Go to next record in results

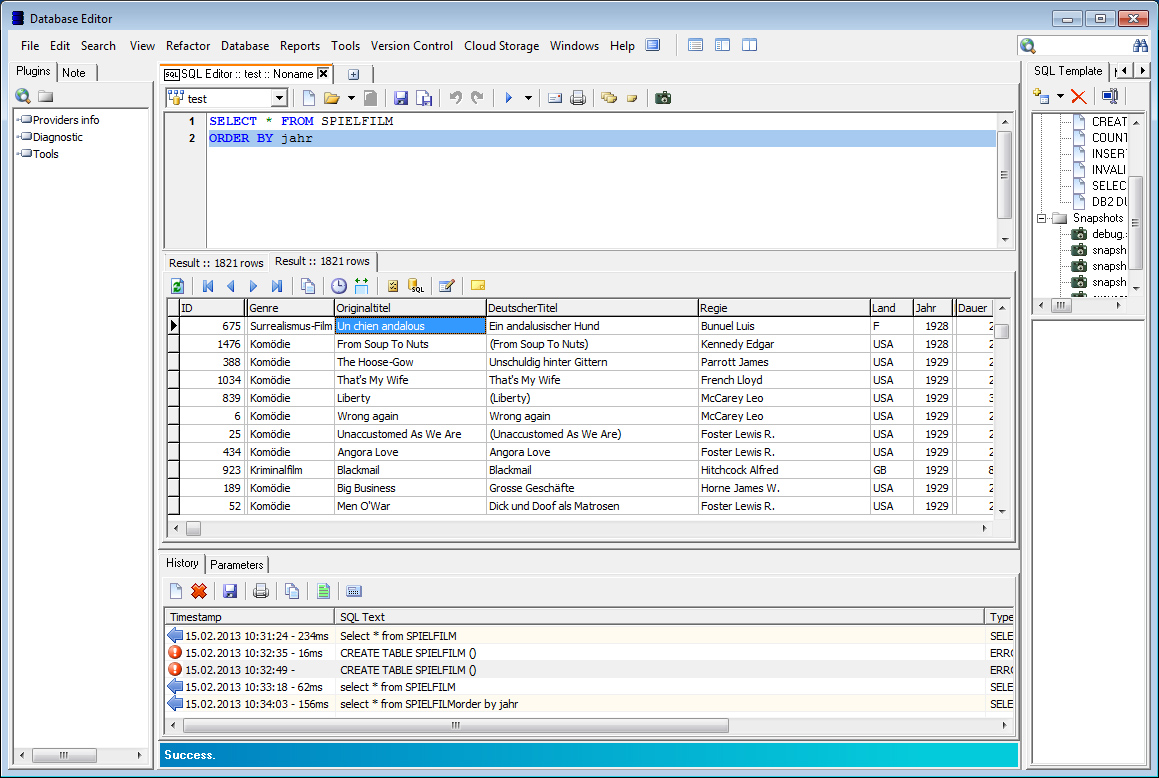click(x=254, y=286)
